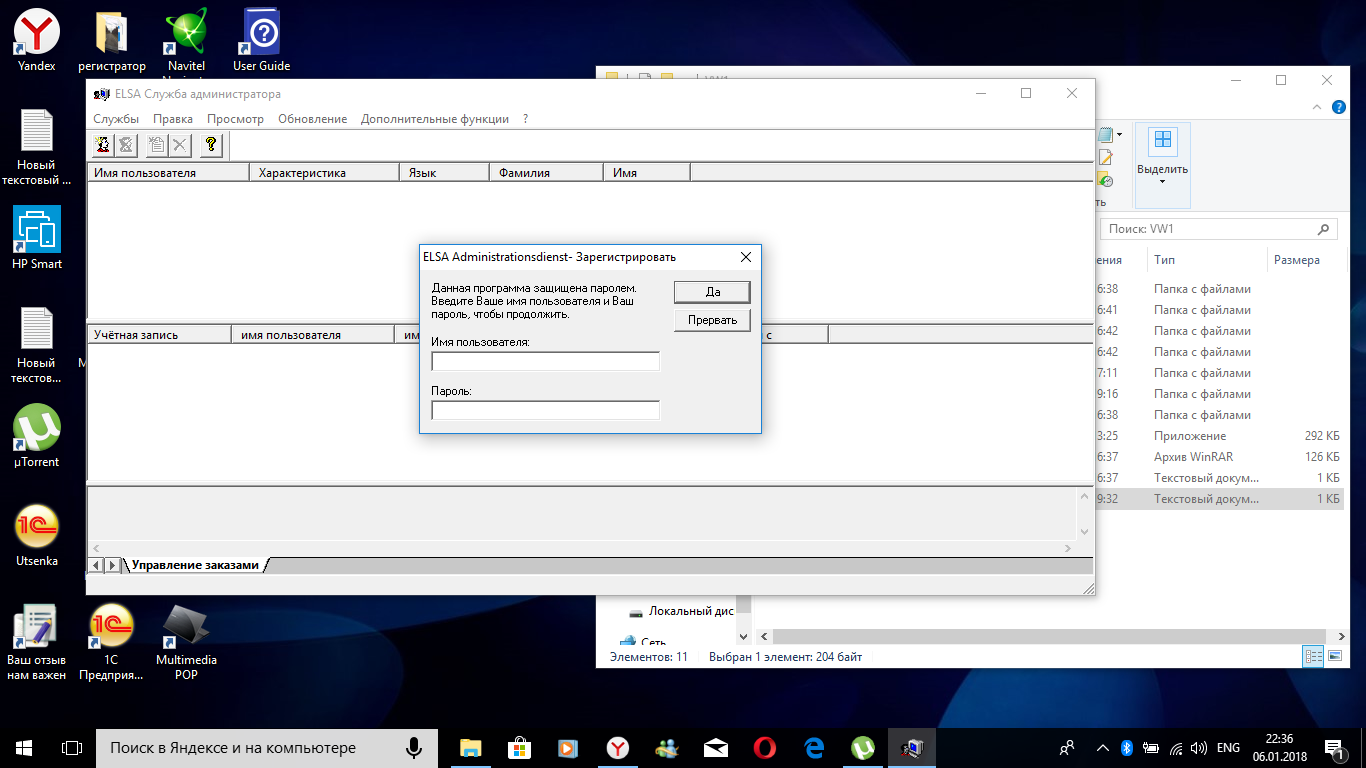1366x768 pixels.
Task: Click the yellow question mark help icon
Action: click(x=210, y=145)
